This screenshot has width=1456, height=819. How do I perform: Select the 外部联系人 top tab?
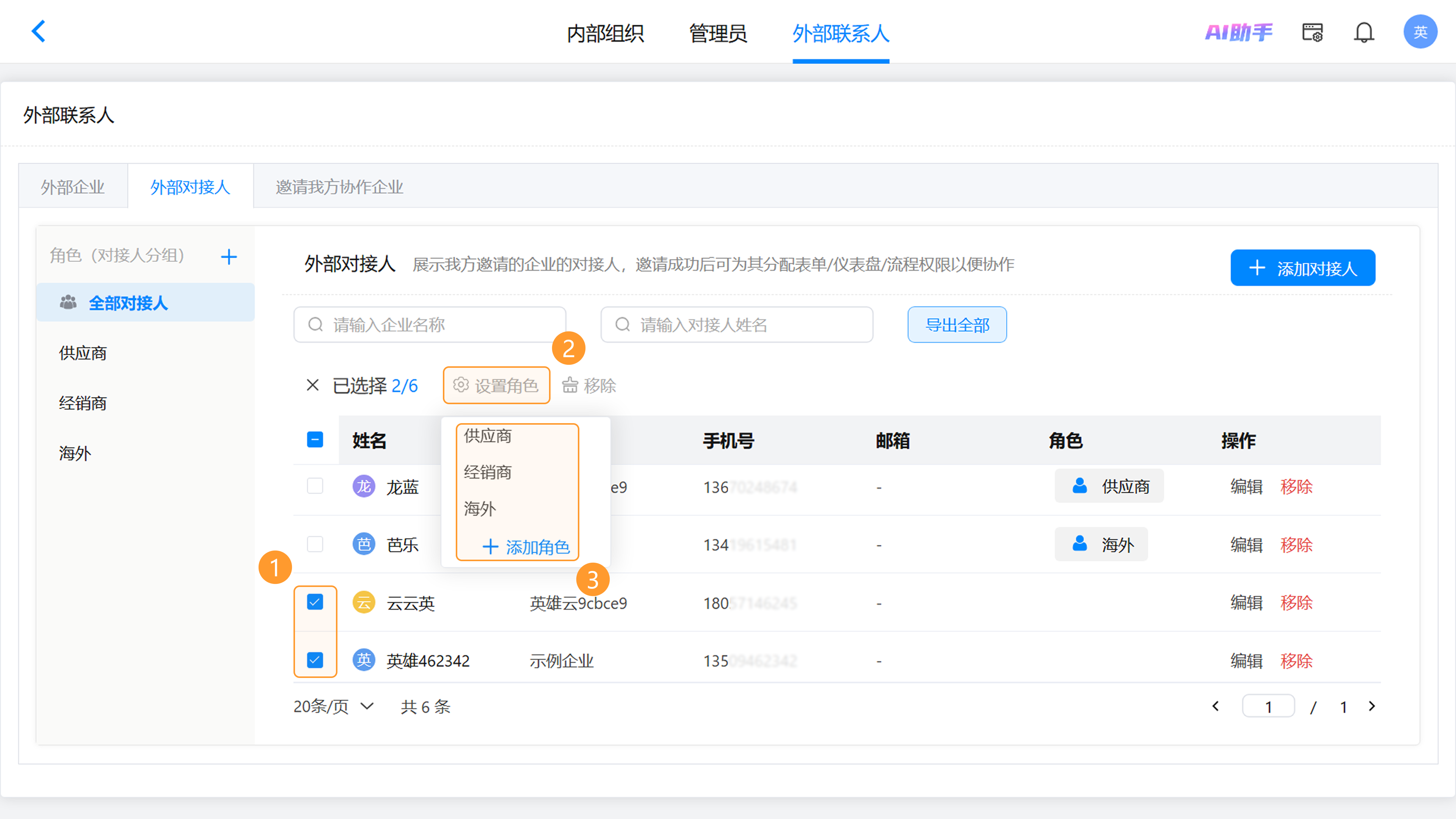[841, 34]
